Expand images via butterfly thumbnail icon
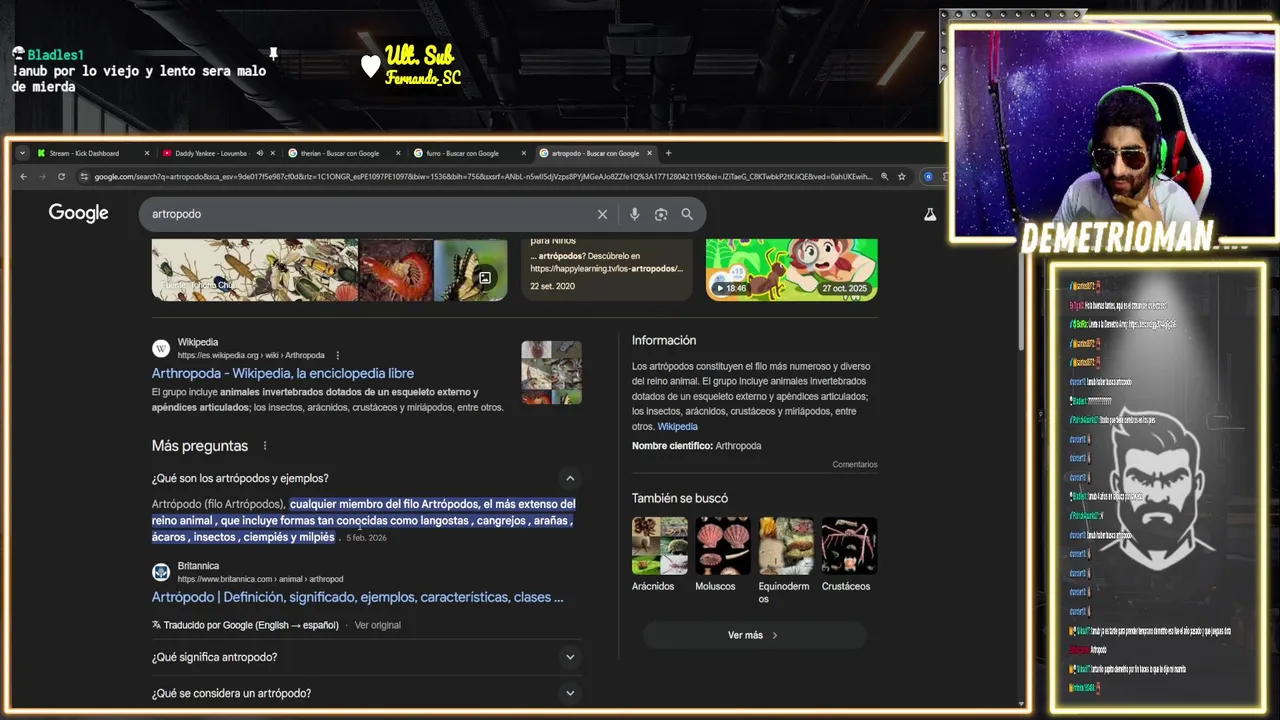Screen dimensions: 1280x720 pyautogui.click(x=485, y=278)
